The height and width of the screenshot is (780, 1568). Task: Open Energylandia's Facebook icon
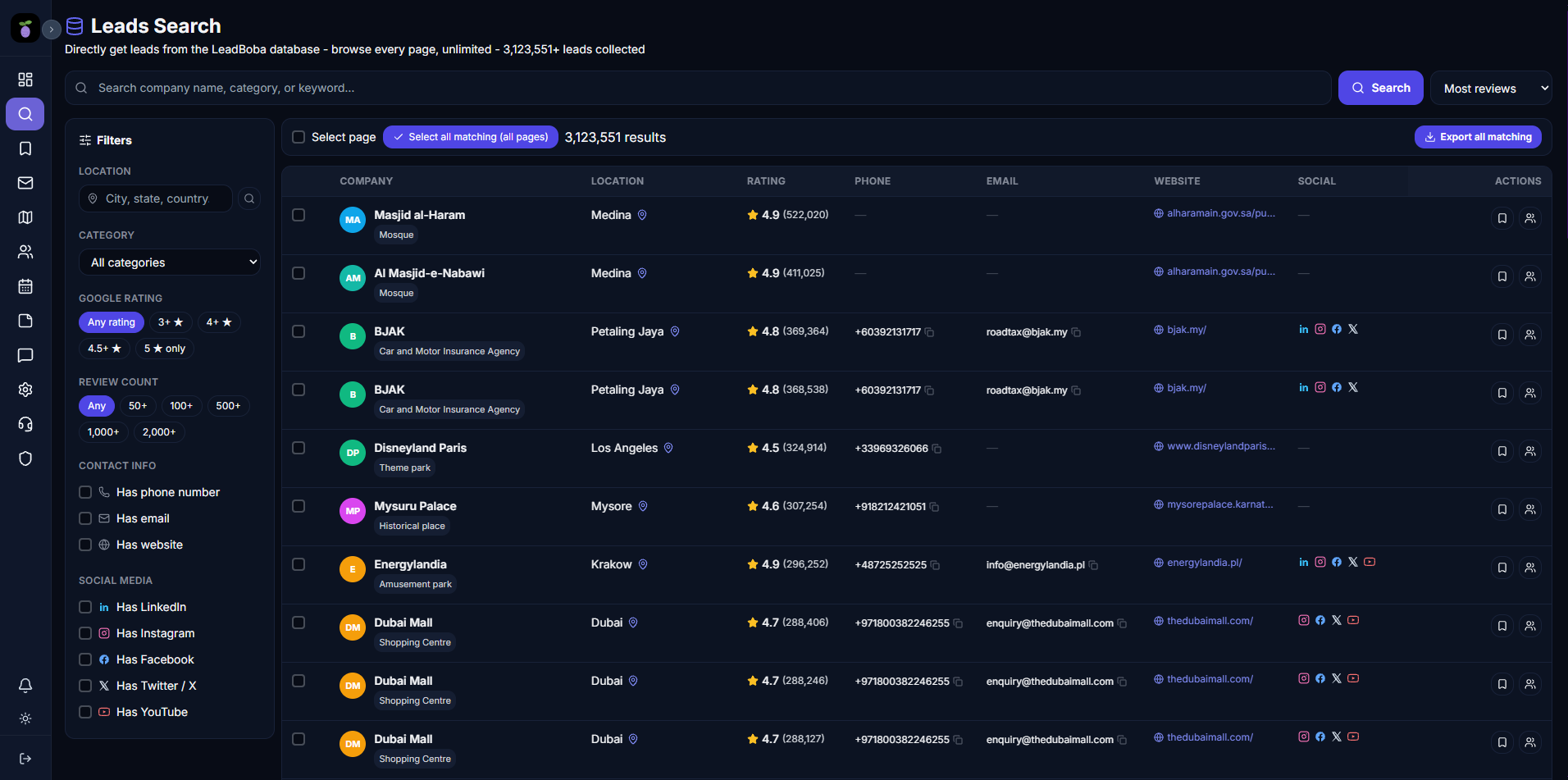(1337, 562)
